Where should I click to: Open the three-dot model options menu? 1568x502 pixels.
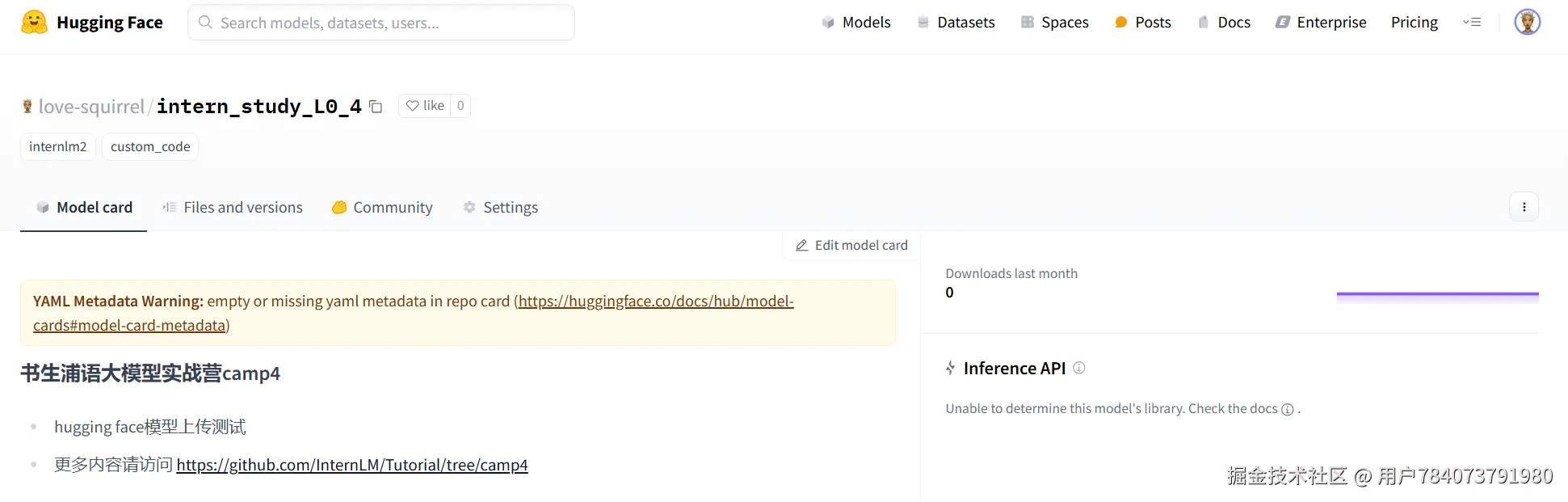1524,207
